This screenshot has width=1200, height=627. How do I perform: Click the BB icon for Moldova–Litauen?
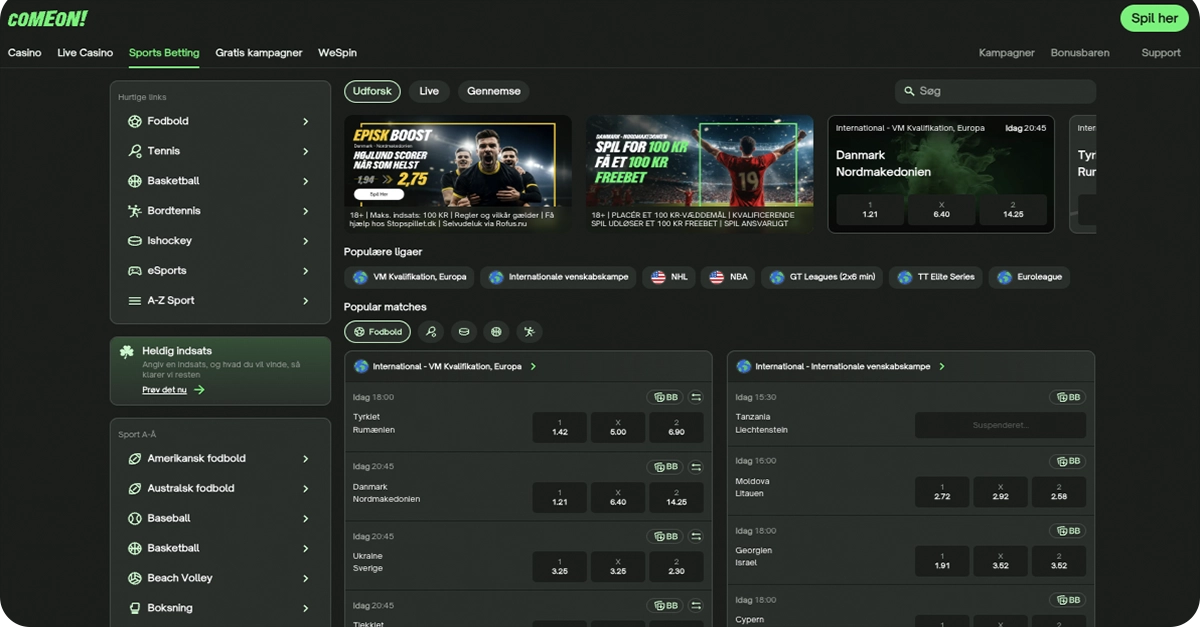(1069, 461)
